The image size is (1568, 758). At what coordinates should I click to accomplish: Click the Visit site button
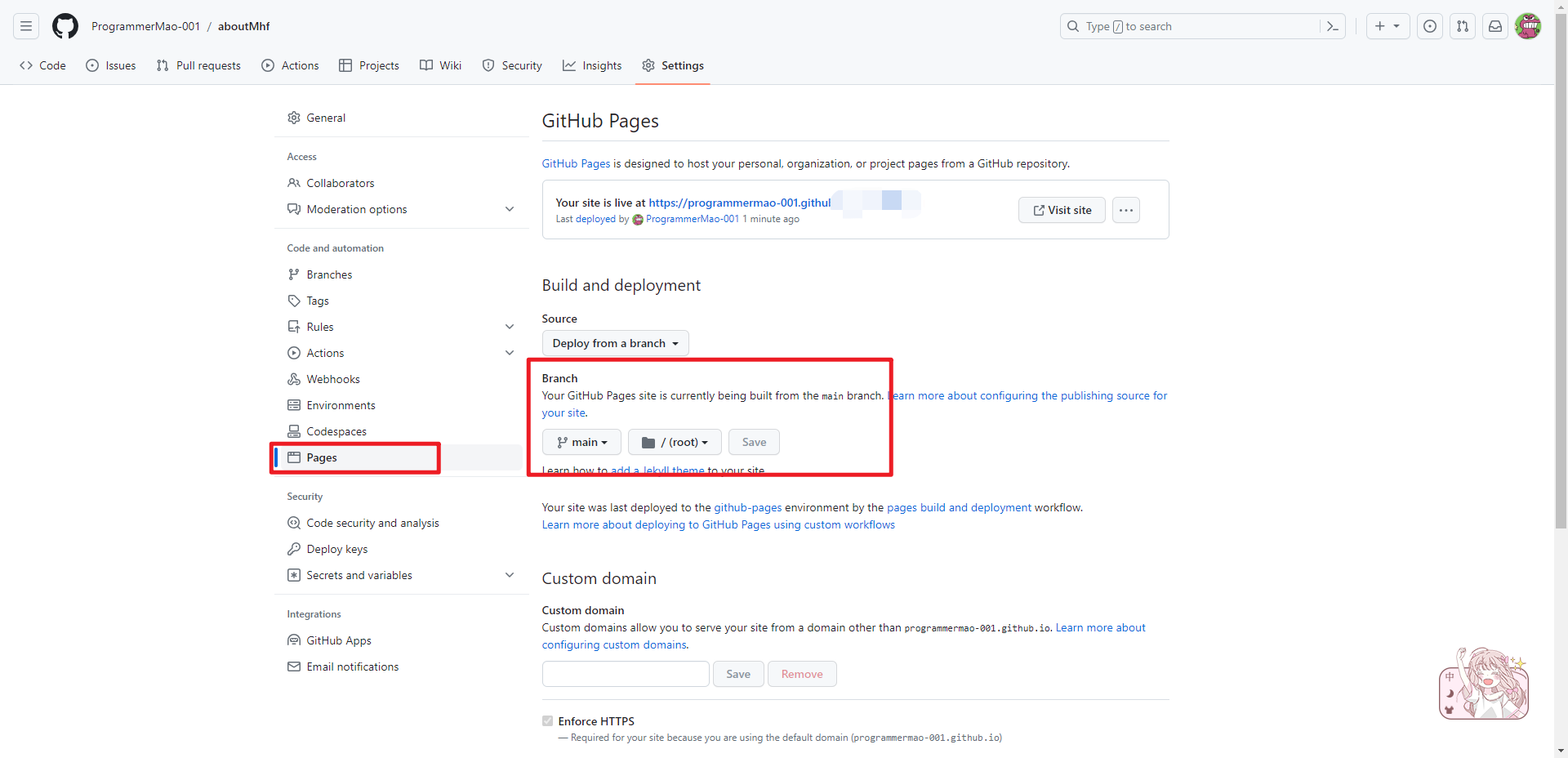pos(1061,210)
